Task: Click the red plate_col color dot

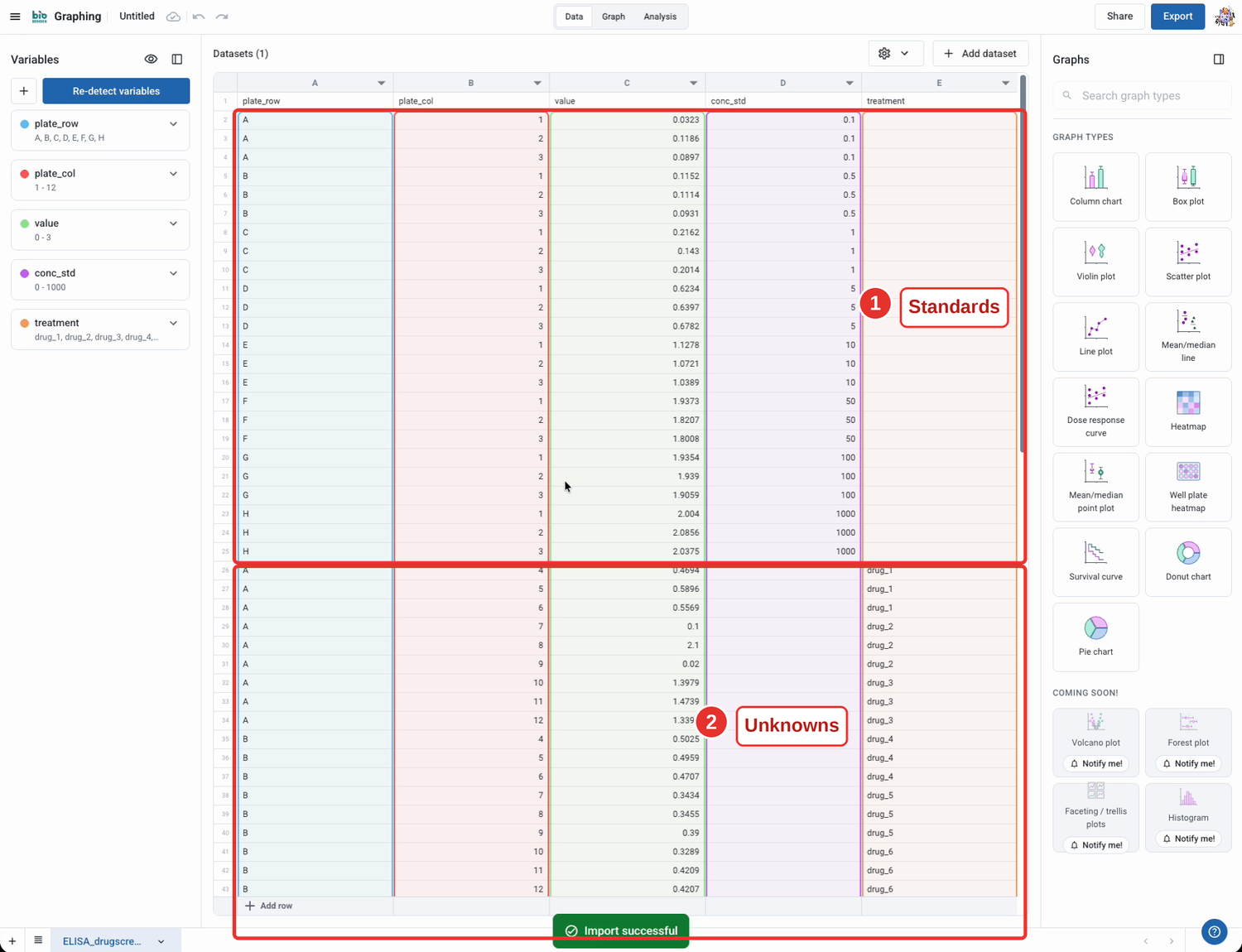Action: point(25,174)
